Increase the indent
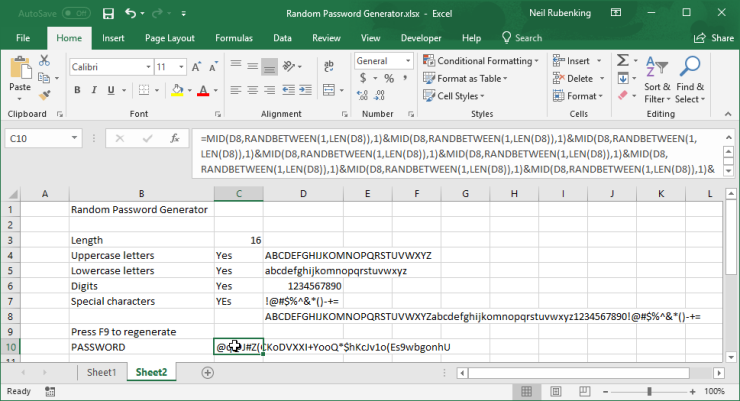The image size is (740, 401). point(305,90)
